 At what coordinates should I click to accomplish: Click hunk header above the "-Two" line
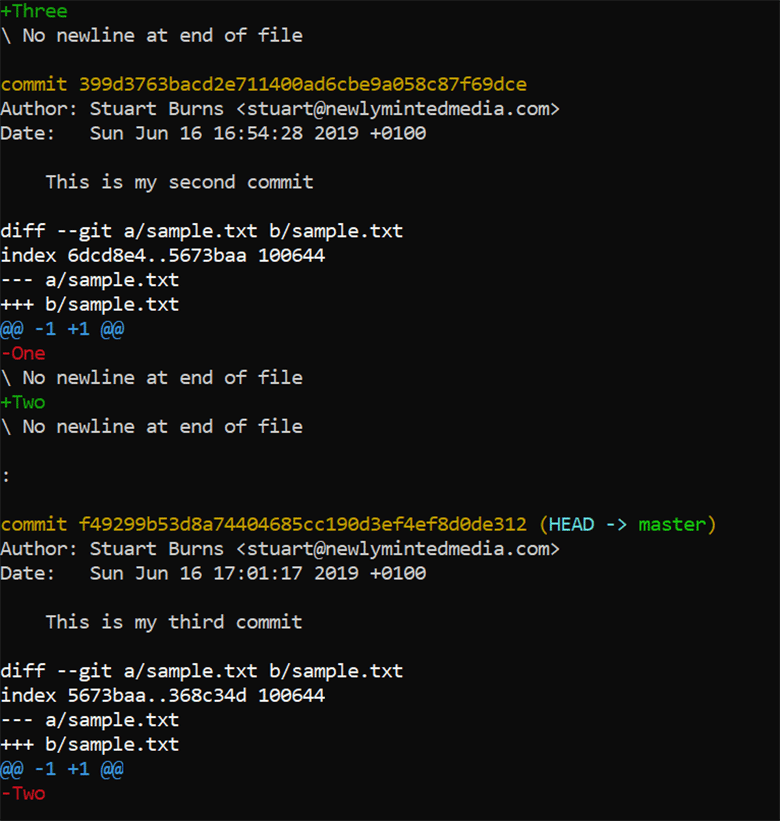62,769
